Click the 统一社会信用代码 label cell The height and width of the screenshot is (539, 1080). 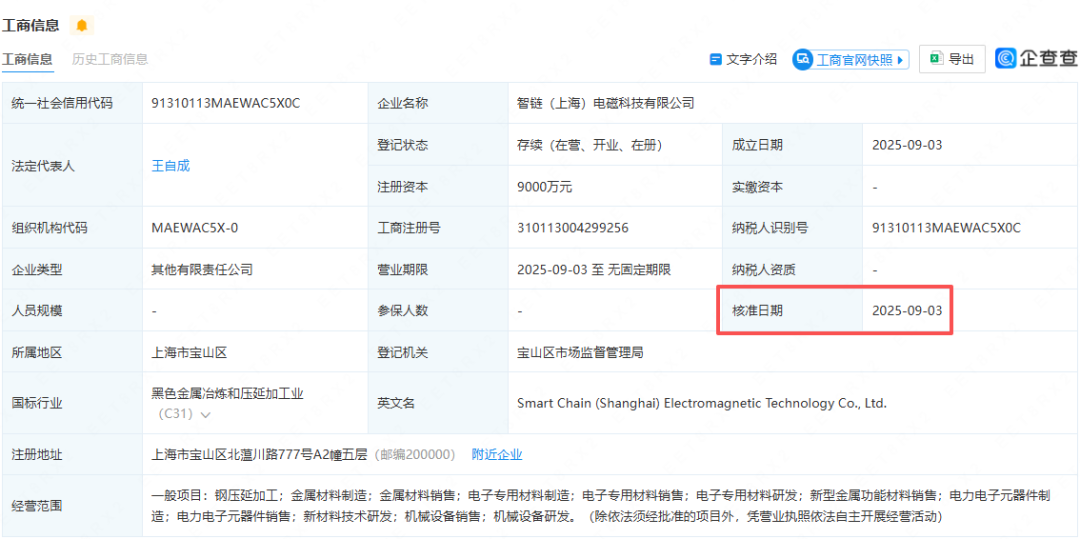coord(72,103)
